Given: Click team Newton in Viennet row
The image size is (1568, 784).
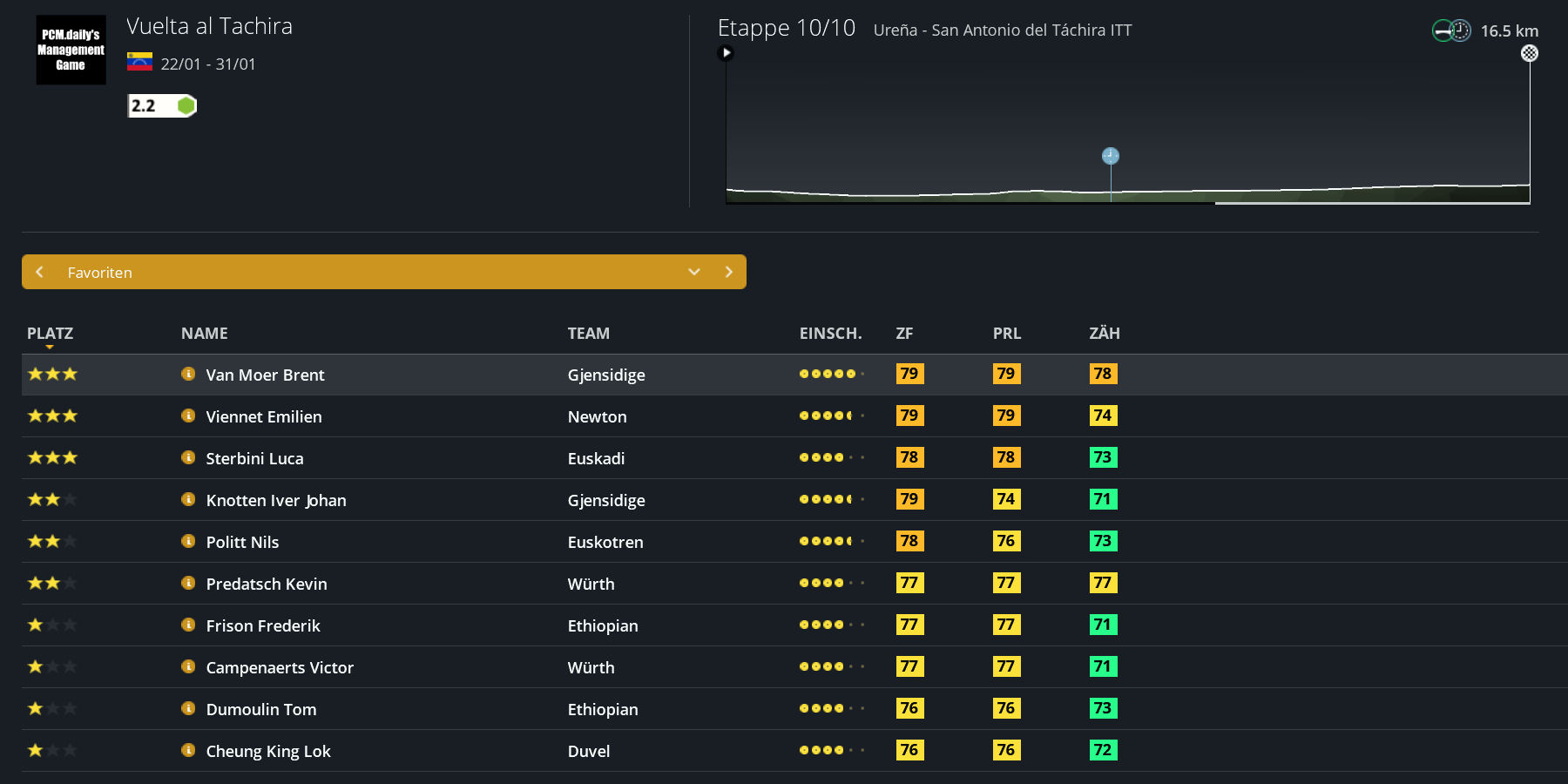Looking at the screenshot, I should tap(597, 417).
